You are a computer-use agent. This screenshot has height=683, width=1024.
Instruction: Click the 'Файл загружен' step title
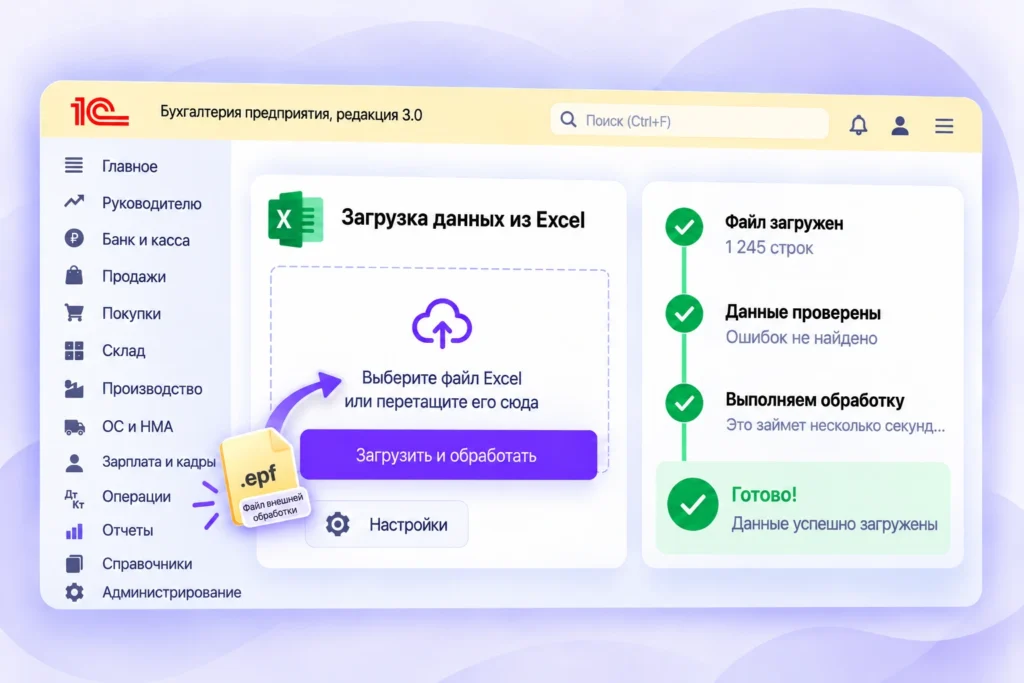[784, 223]
